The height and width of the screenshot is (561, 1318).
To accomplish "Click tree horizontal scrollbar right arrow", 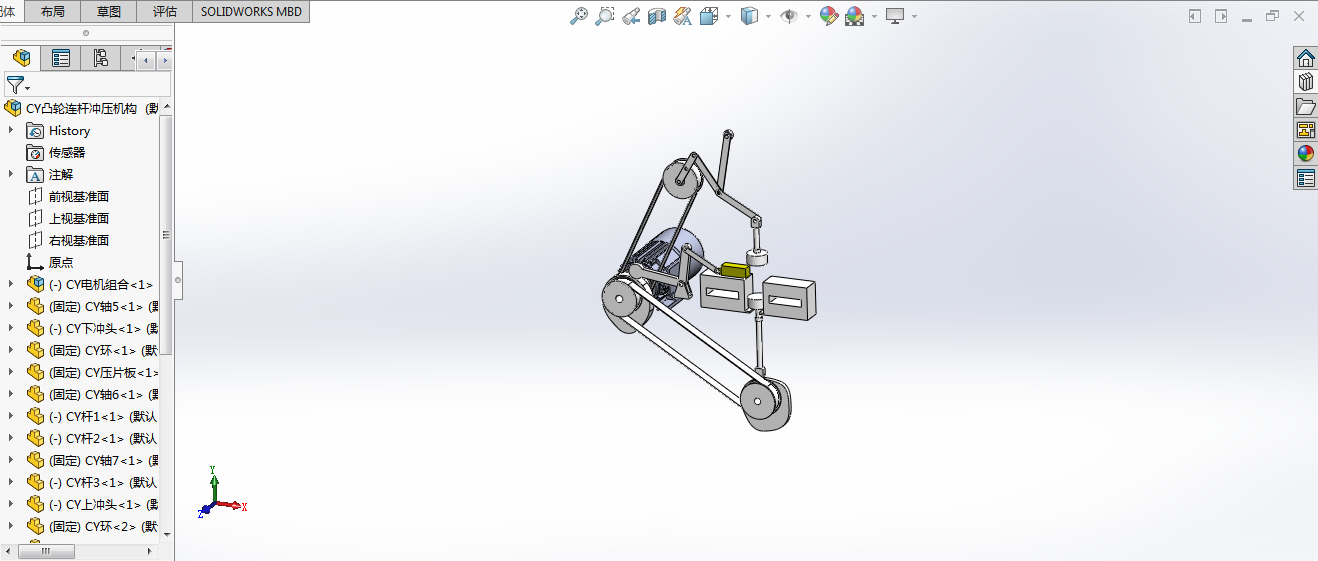I will (x=151, y=550).
